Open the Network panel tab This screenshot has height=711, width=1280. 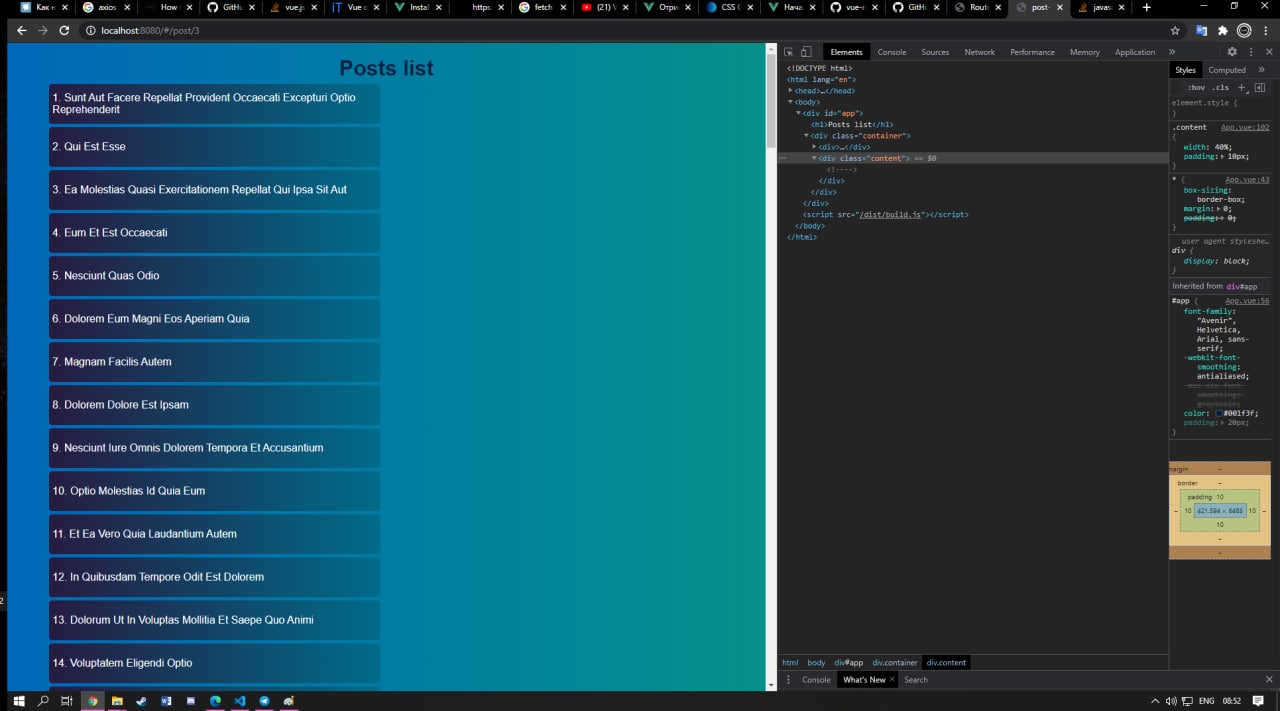(x=979, y=52)
